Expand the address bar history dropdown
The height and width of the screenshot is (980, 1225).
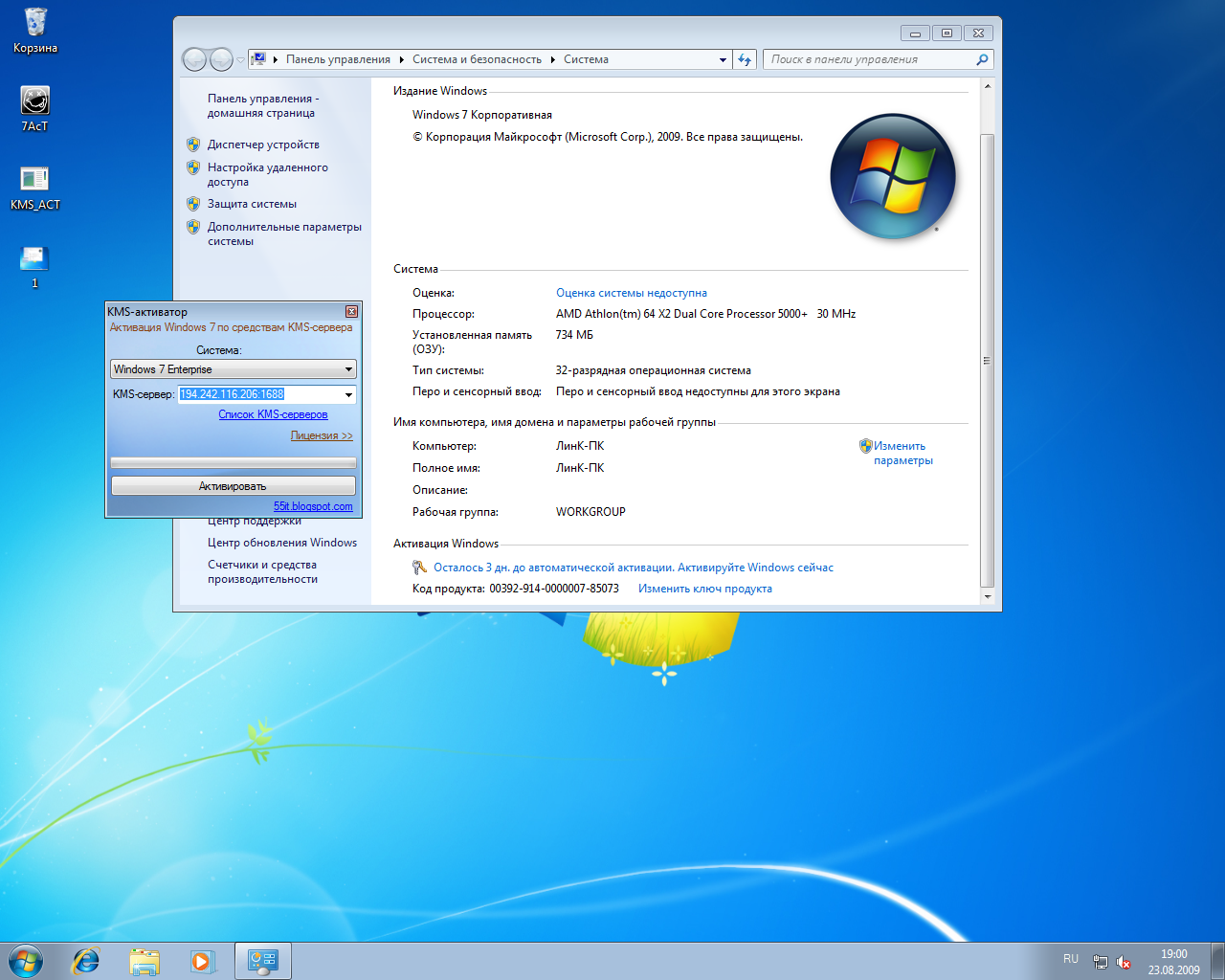723,59
